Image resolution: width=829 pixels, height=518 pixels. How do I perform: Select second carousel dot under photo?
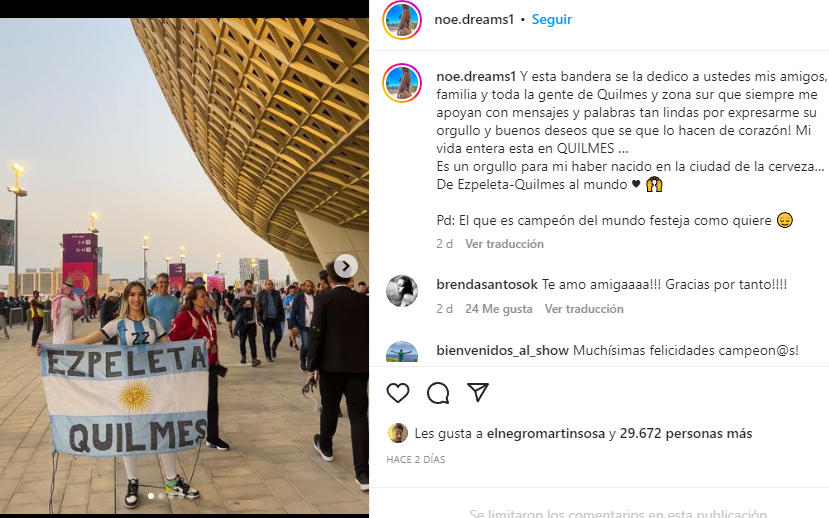(161, 496)
